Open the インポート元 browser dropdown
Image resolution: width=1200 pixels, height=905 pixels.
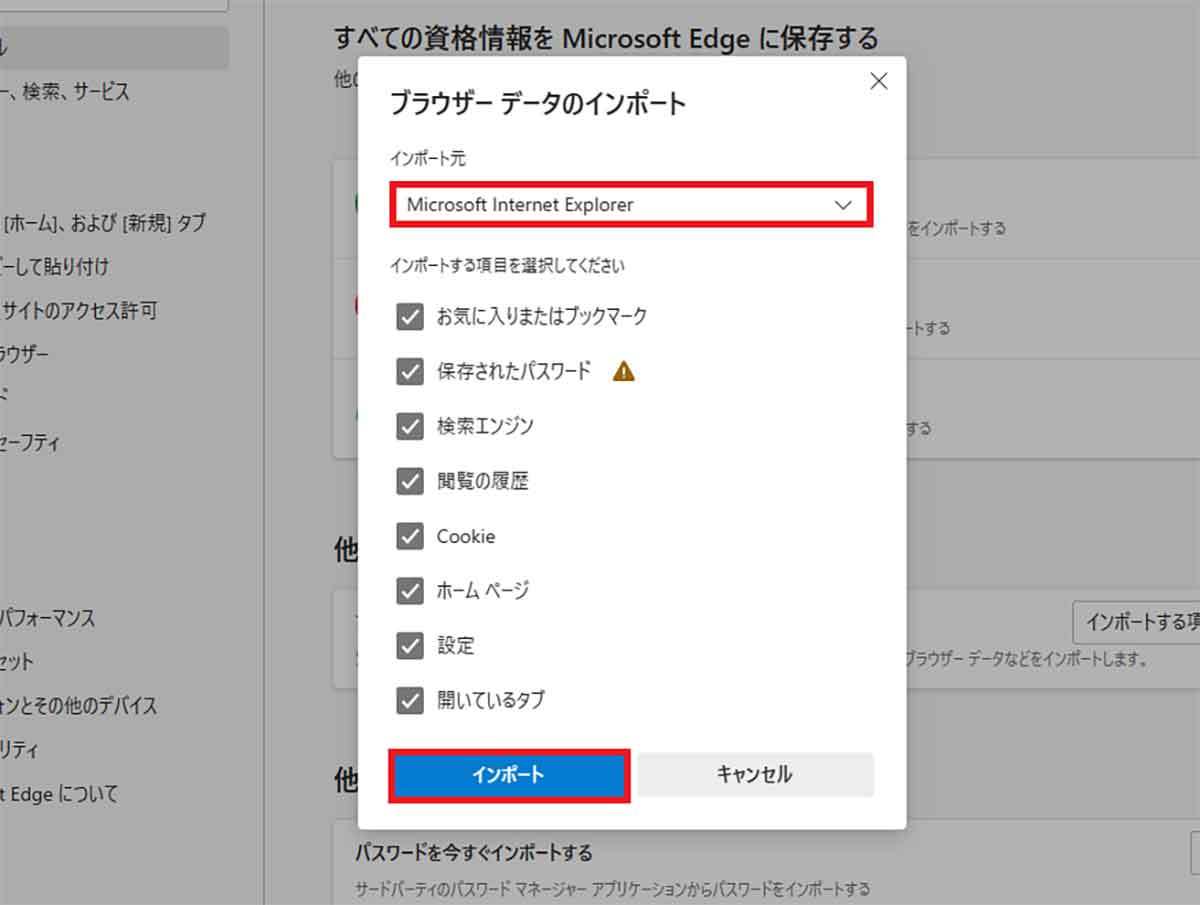tap(631, 205)
